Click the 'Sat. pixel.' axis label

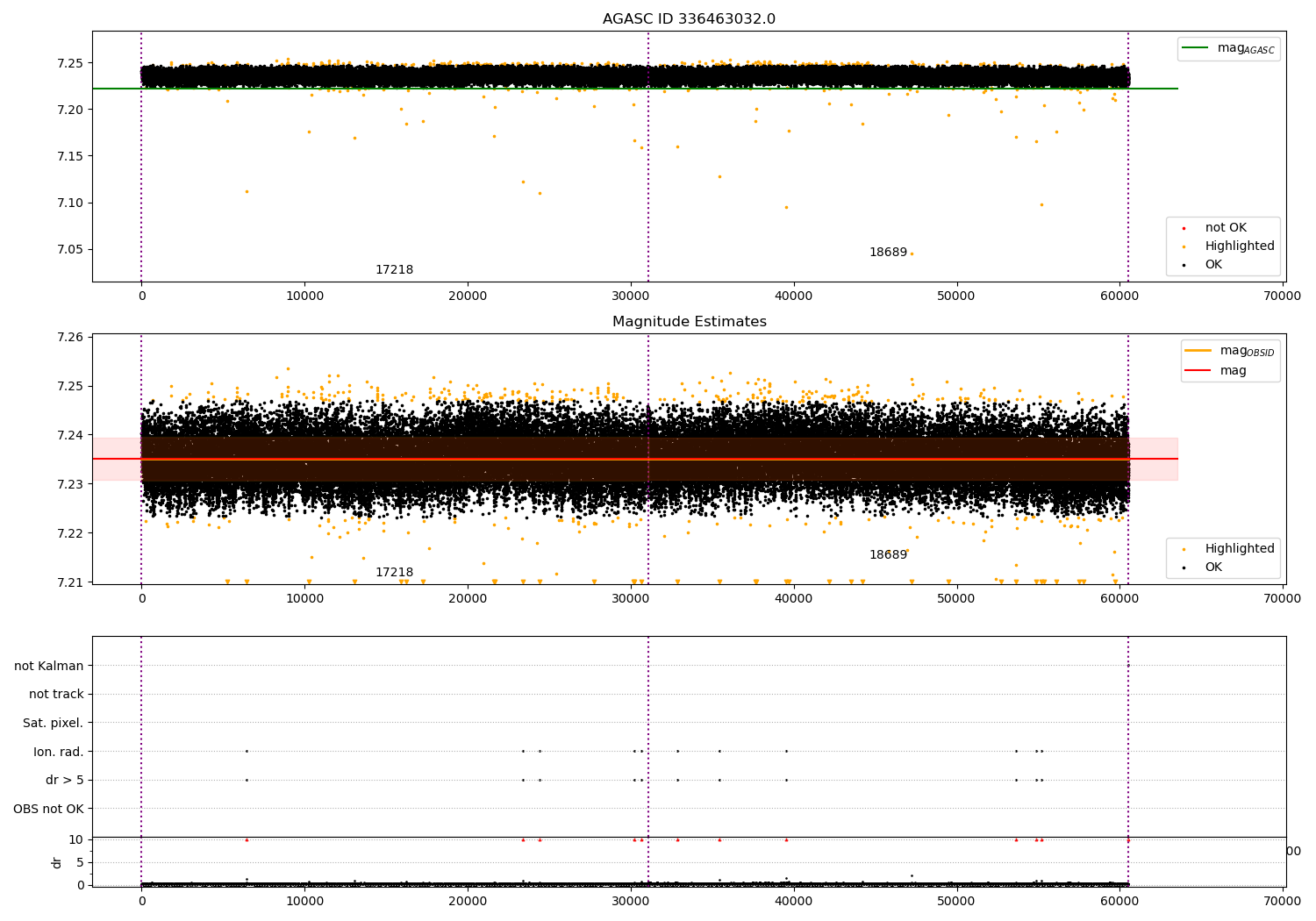pos(54,724)
